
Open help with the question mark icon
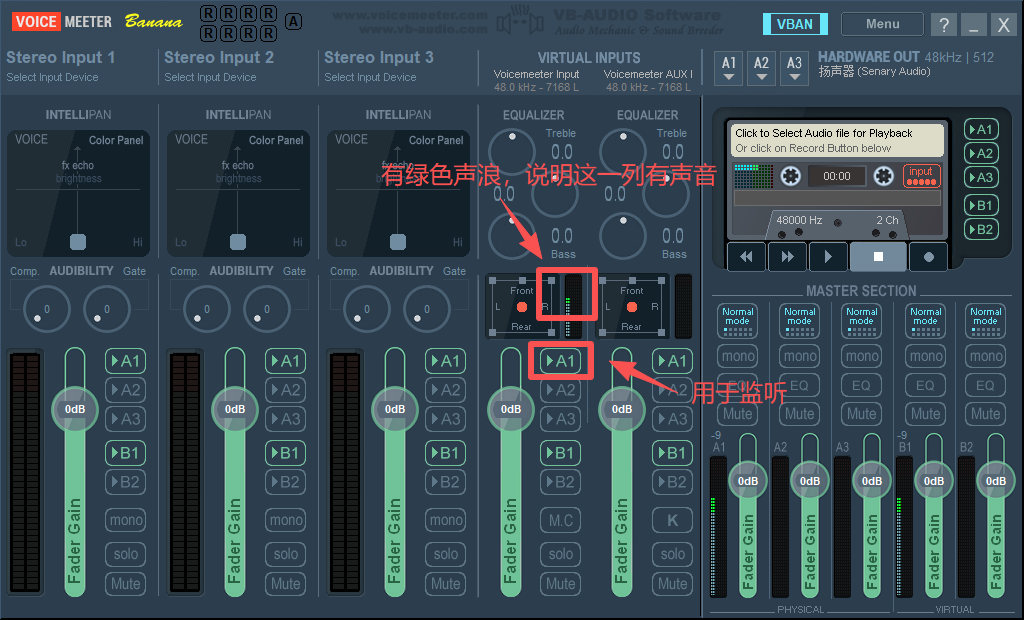[x=943, y=25]
